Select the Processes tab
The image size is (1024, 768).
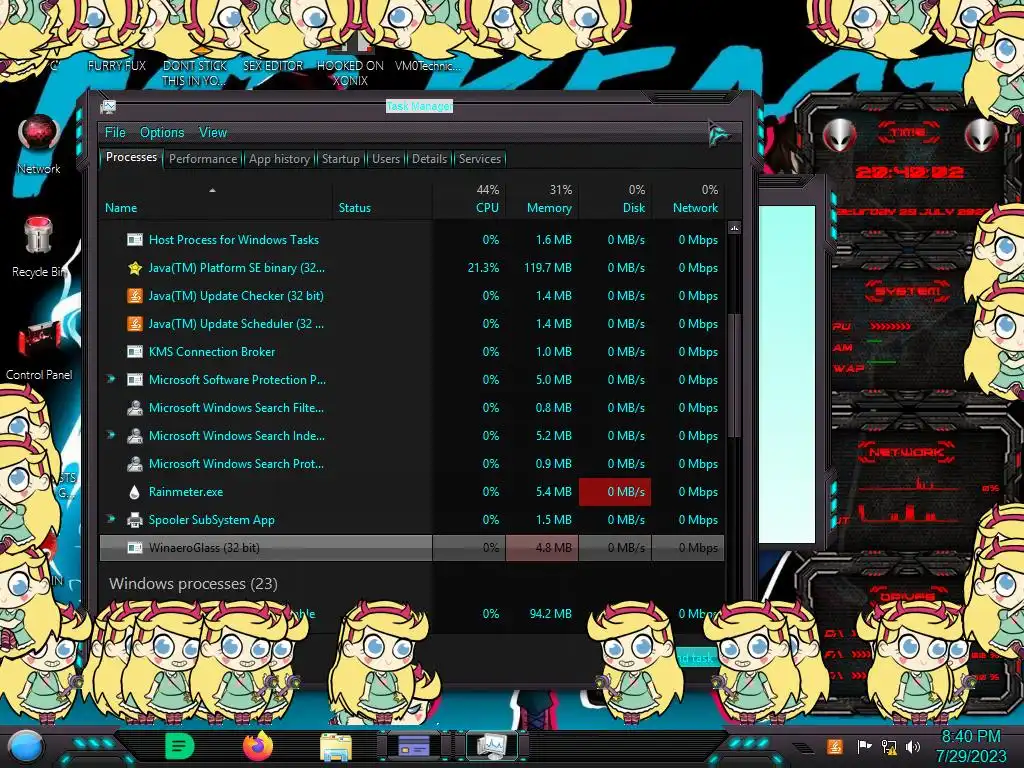coord(131,157)
